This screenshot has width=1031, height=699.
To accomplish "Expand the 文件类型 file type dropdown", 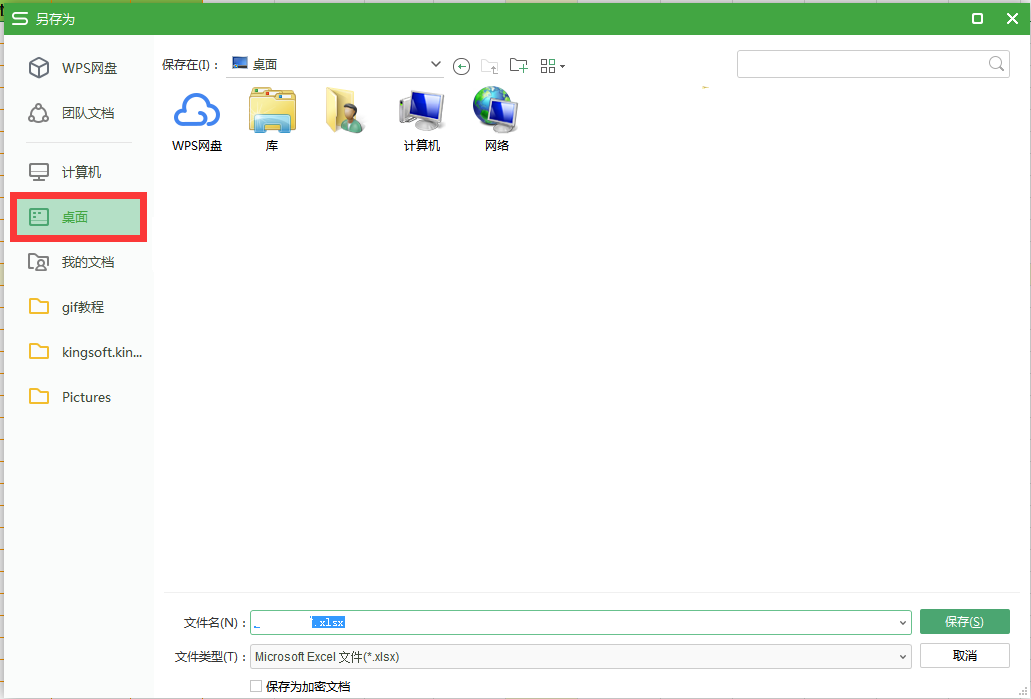I will pos(903,657).
